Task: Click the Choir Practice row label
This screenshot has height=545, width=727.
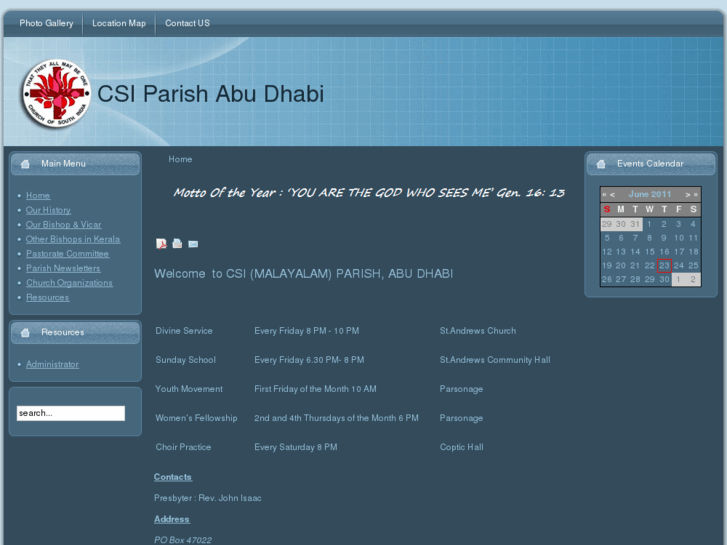Action: point(183,447)
